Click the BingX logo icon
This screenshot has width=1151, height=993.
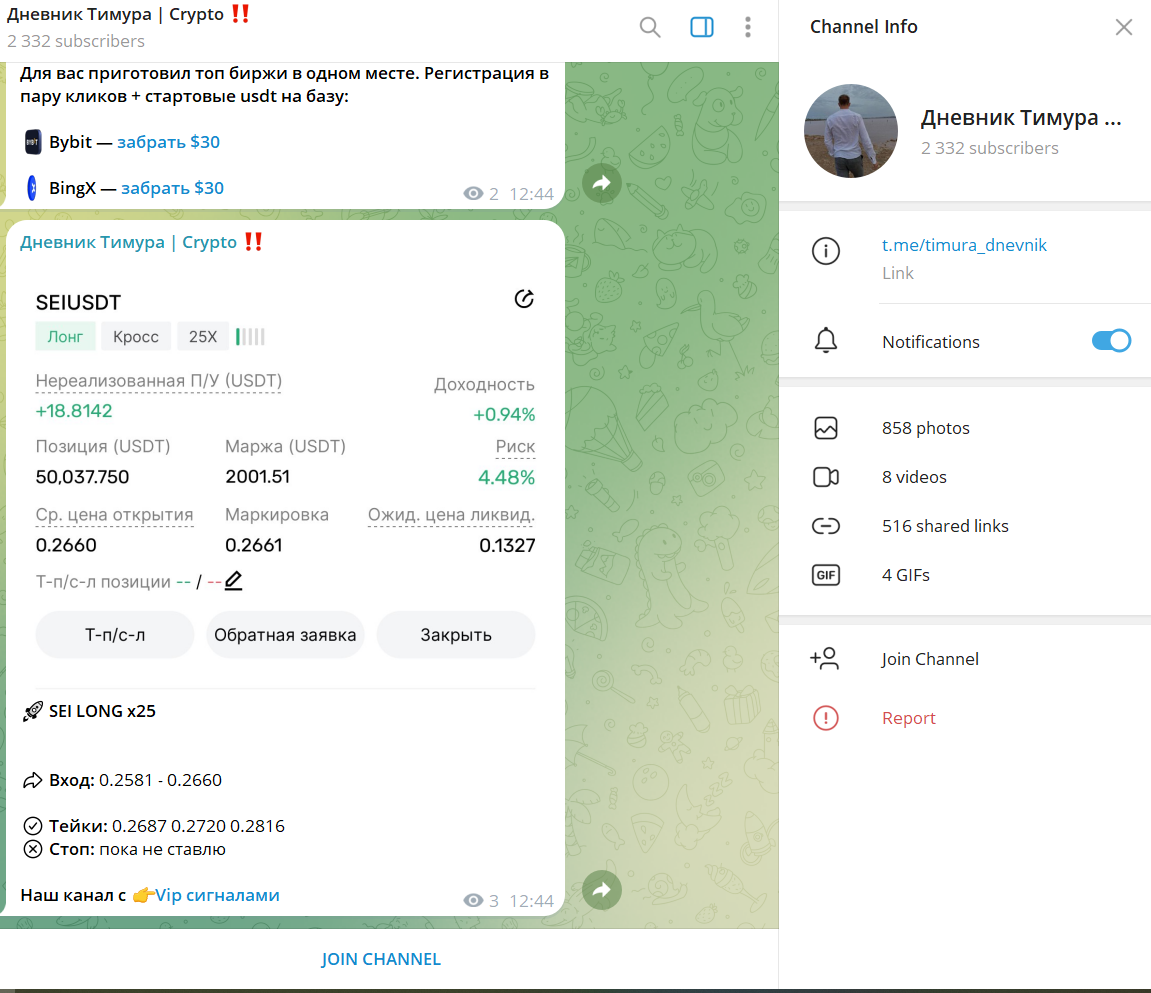pyautogui.click(x=32, y=188)
